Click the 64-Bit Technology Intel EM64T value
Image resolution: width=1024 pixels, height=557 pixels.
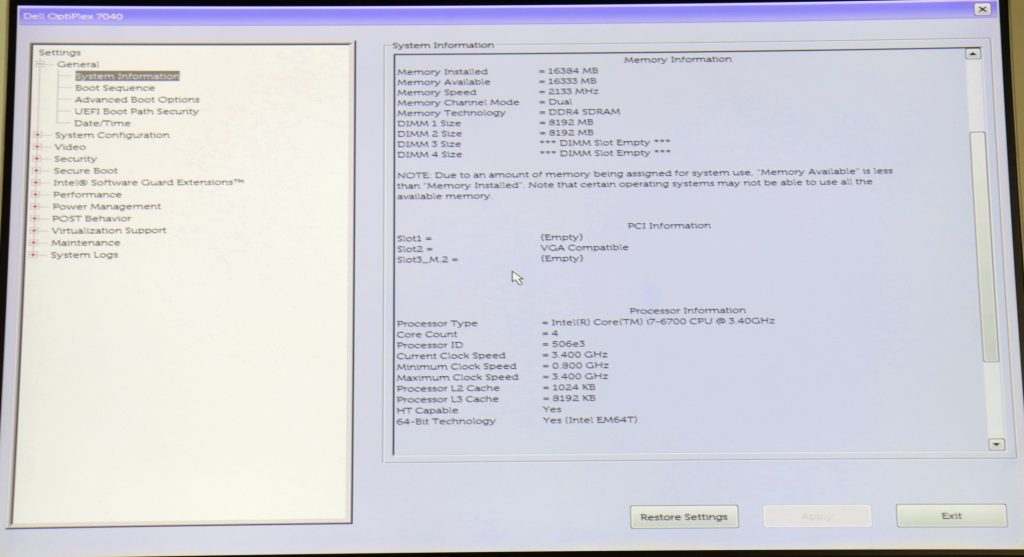coord(590,421)
